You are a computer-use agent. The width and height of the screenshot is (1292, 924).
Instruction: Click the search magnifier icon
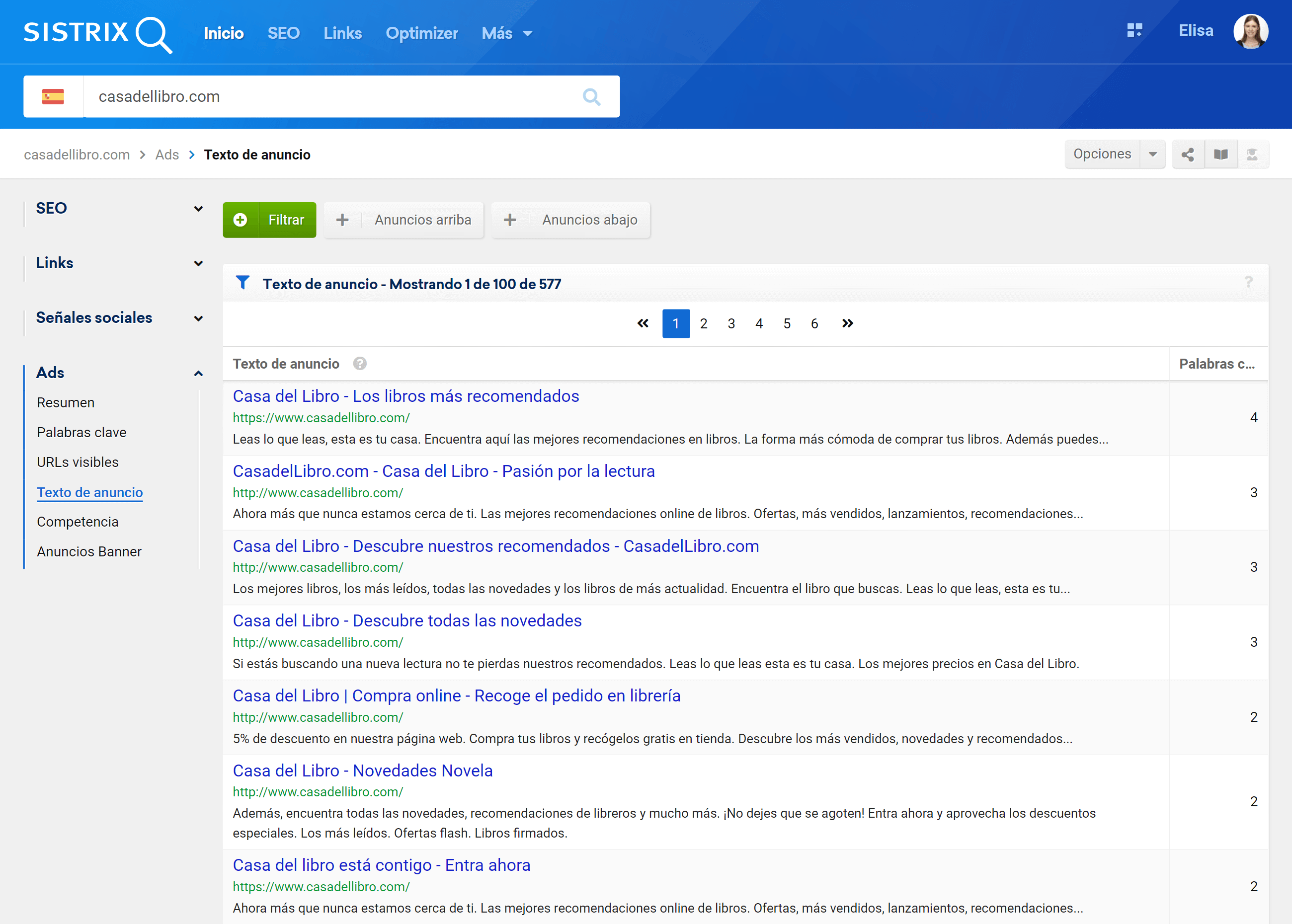(x=591, y=97)
